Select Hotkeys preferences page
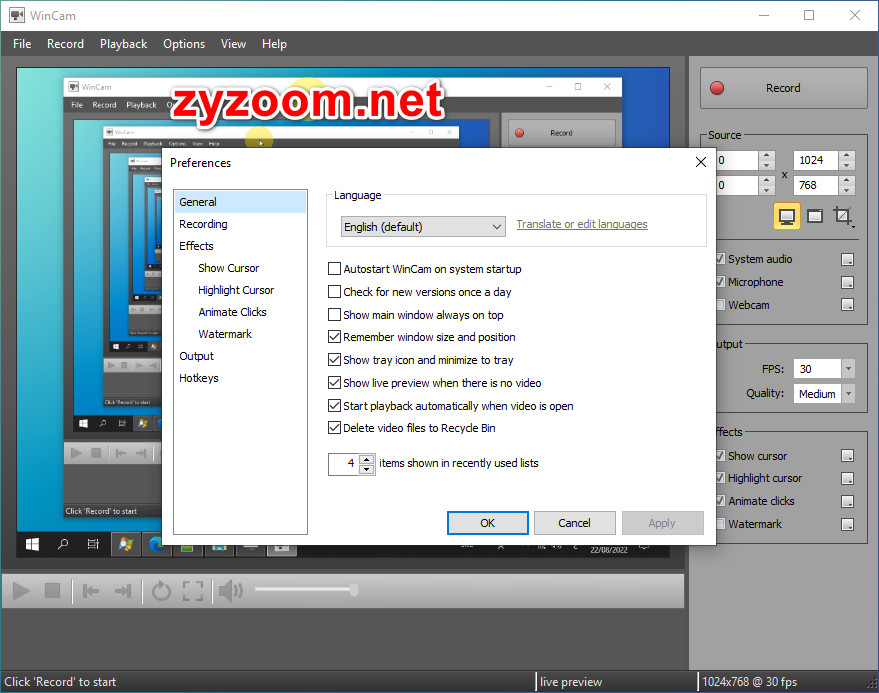This screenshot has height=693, width=879. click(240, 378)
